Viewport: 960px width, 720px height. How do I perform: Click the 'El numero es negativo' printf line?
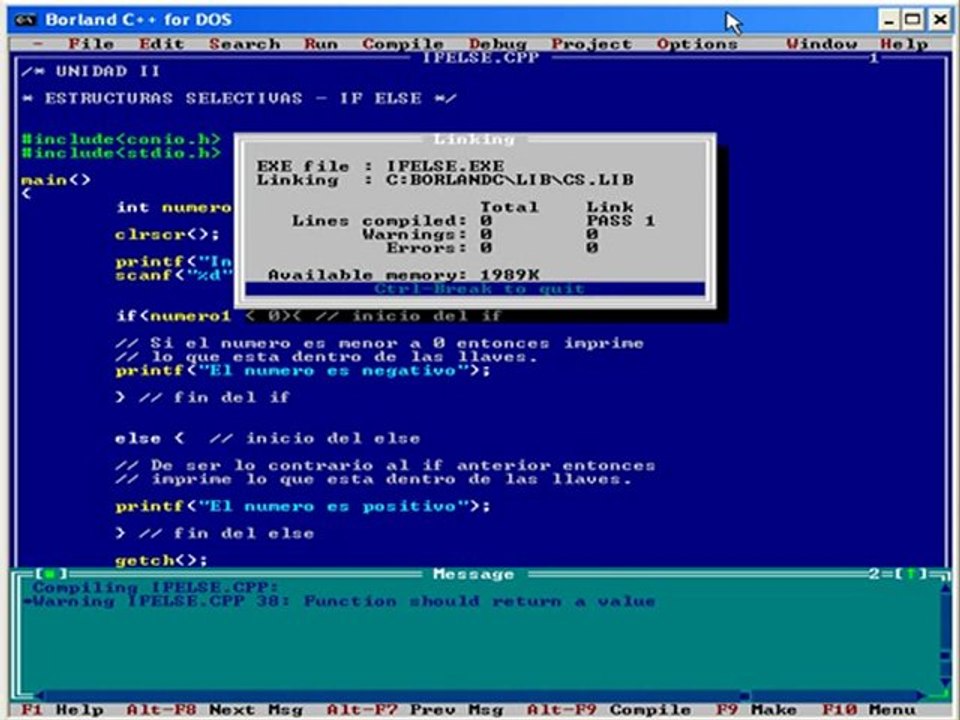click(303, 370)
